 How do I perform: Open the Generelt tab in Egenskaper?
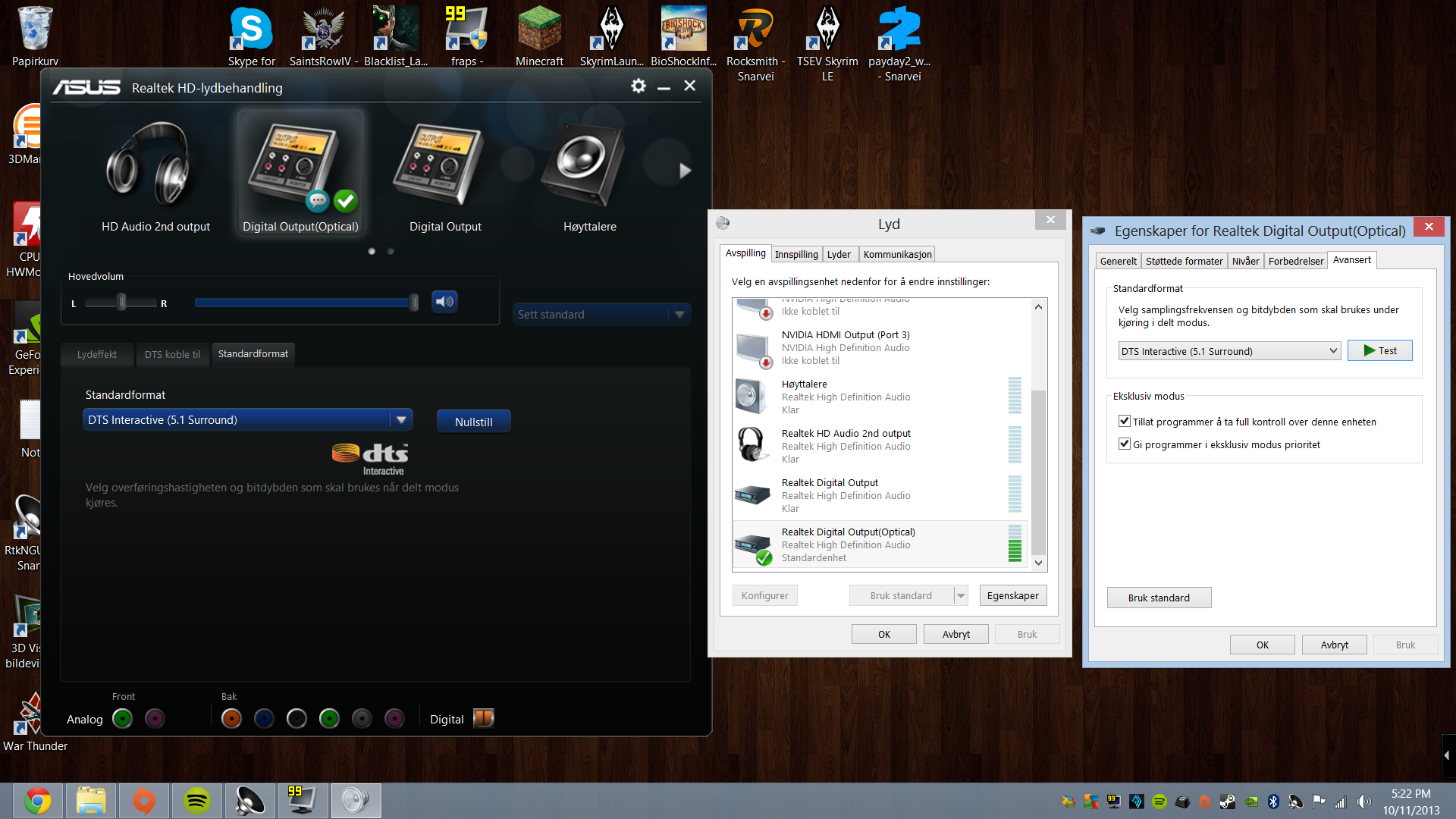1118,261
